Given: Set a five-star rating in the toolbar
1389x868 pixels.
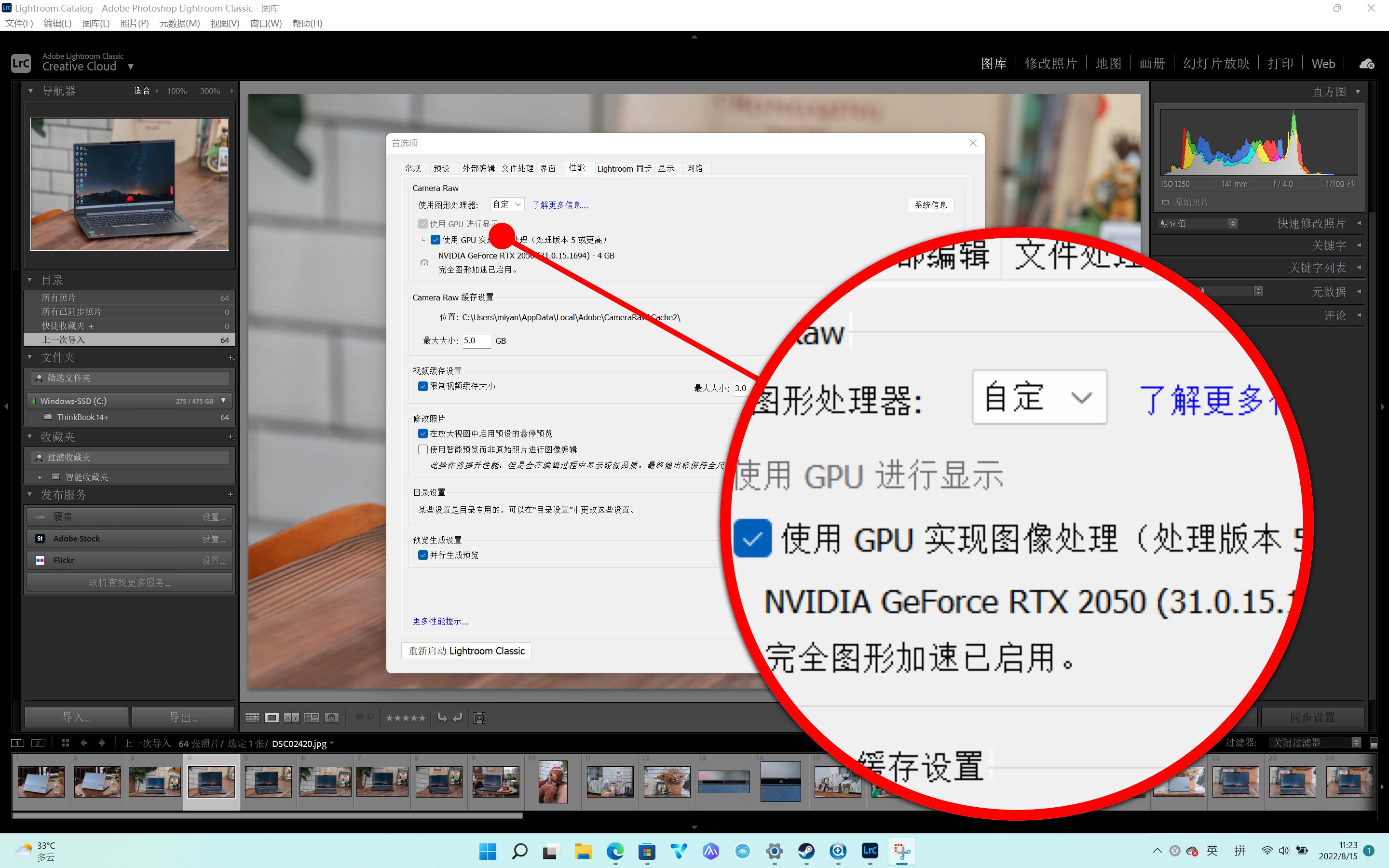Looking at the screenshot, I should tap(423, 718).
